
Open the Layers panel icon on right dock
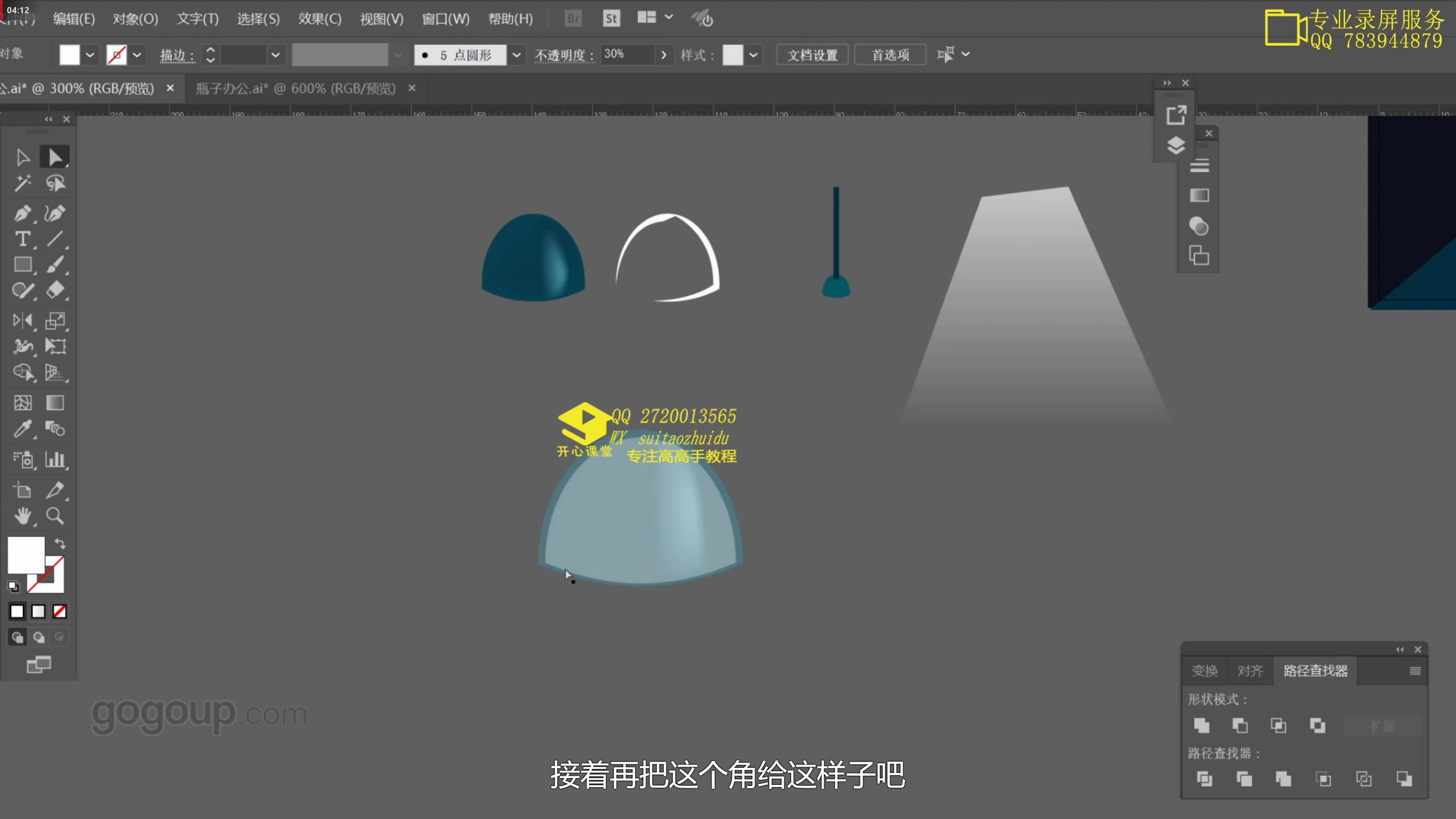point(1176,145)
